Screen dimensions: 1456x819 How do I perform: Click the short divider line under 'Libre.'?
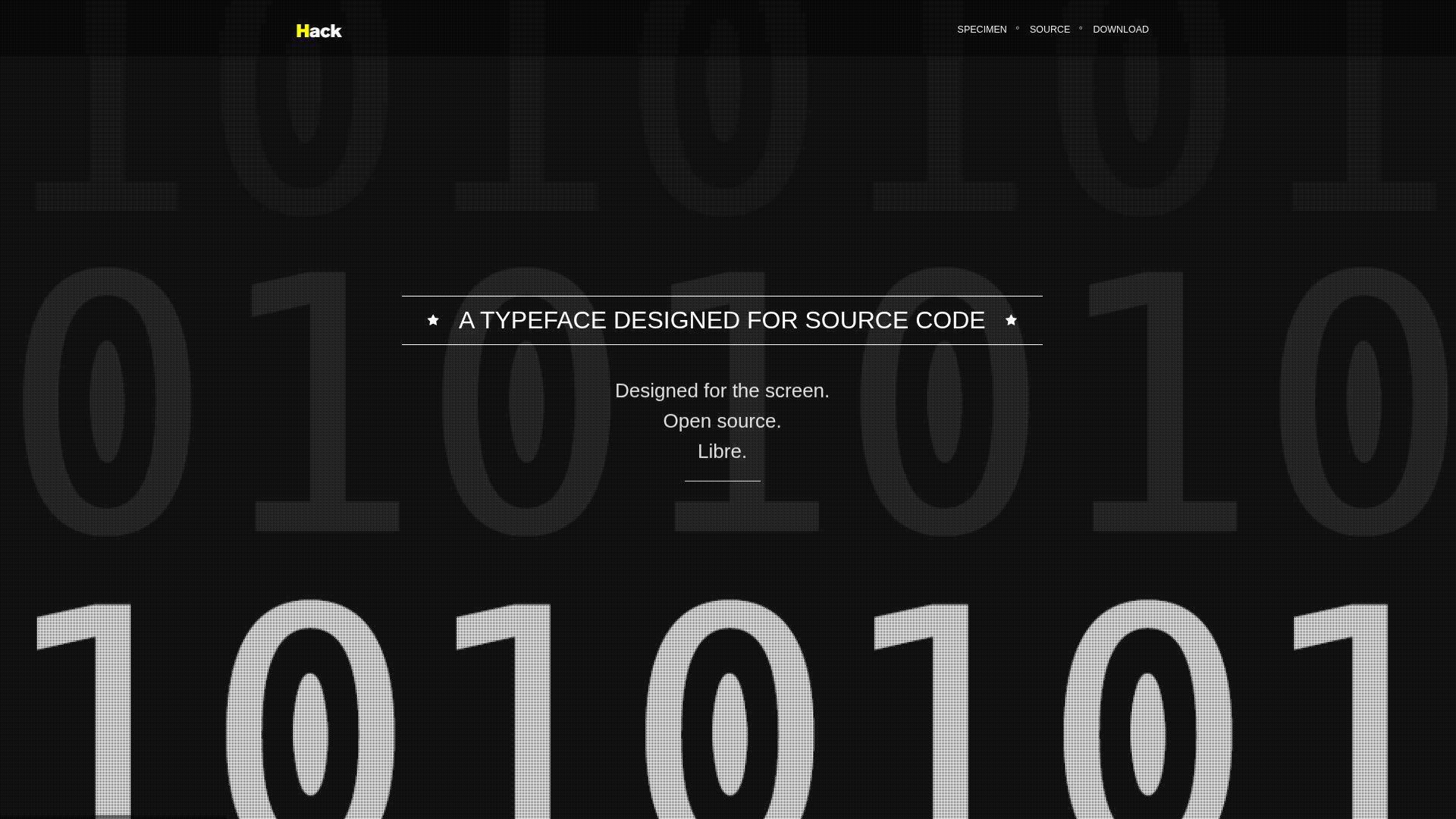[x=722, y=481]
